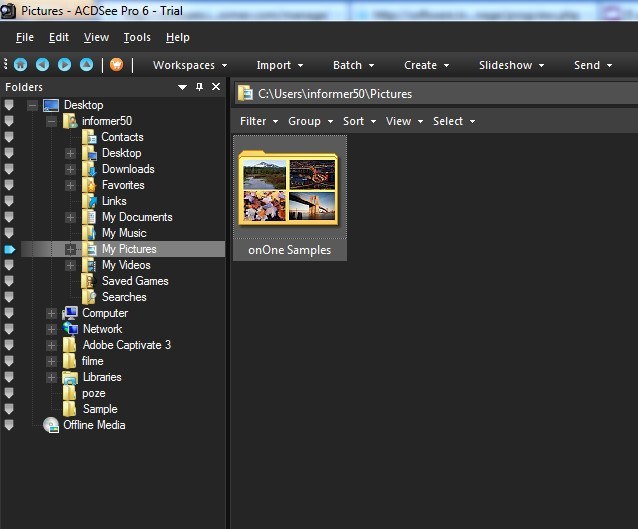Toggle Easy-Select marker for Computer
Viewport: 638px width, 529px height.
(9, 313)
